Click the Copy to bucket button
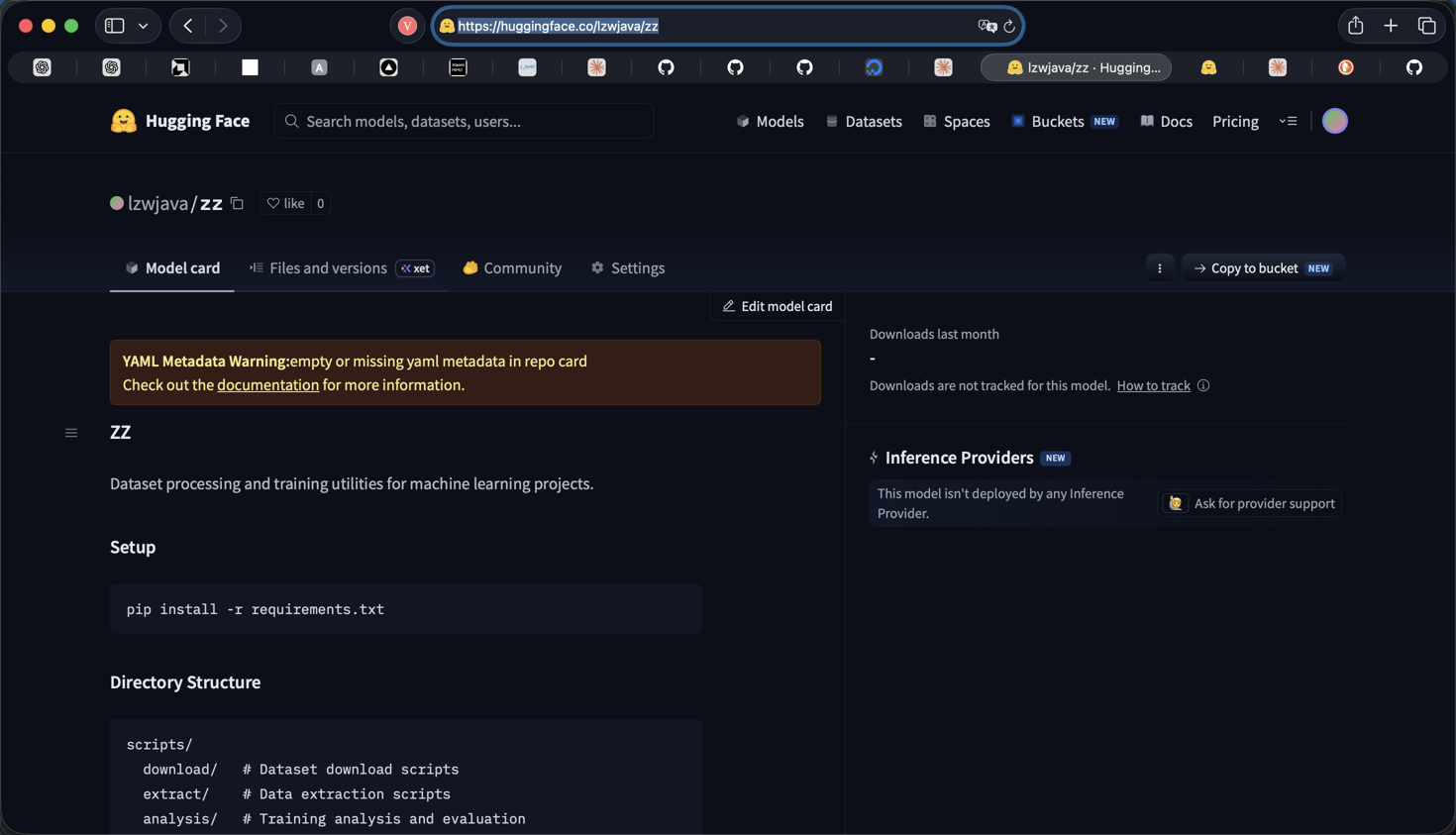Screen dimensions: 1456x835 pyautogui.click(x=1263, y=267)
